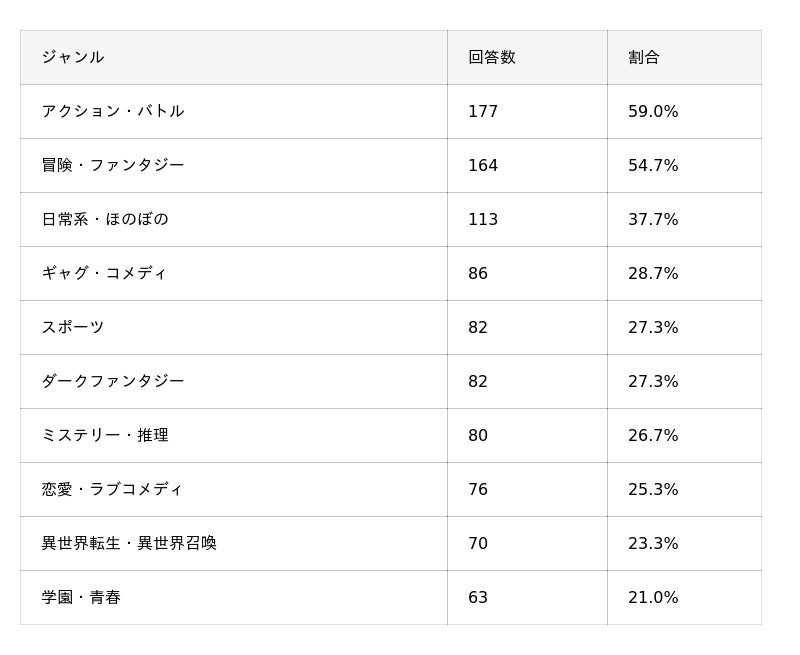Select the 28.7% percentage cell
The image size is (800, 655).
click(x=653, y=273)
